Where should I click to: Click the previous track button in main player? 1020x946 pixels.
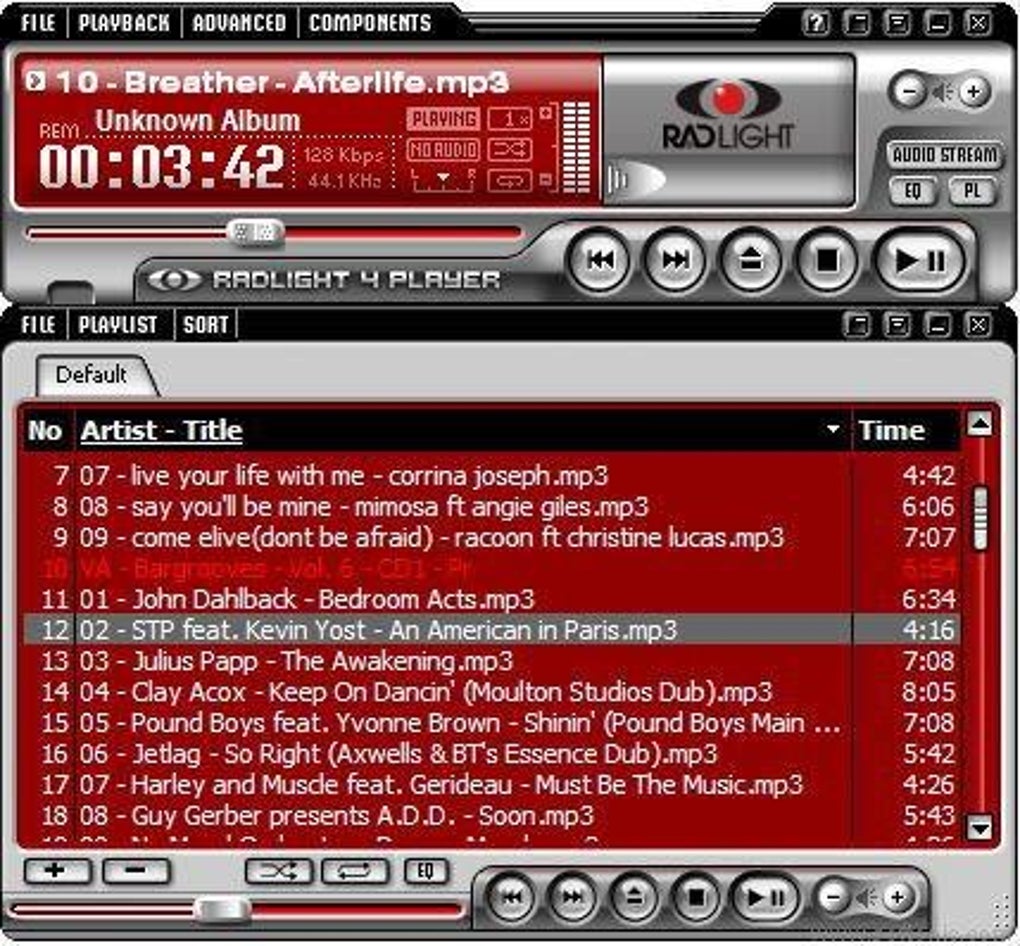[599, 260]
